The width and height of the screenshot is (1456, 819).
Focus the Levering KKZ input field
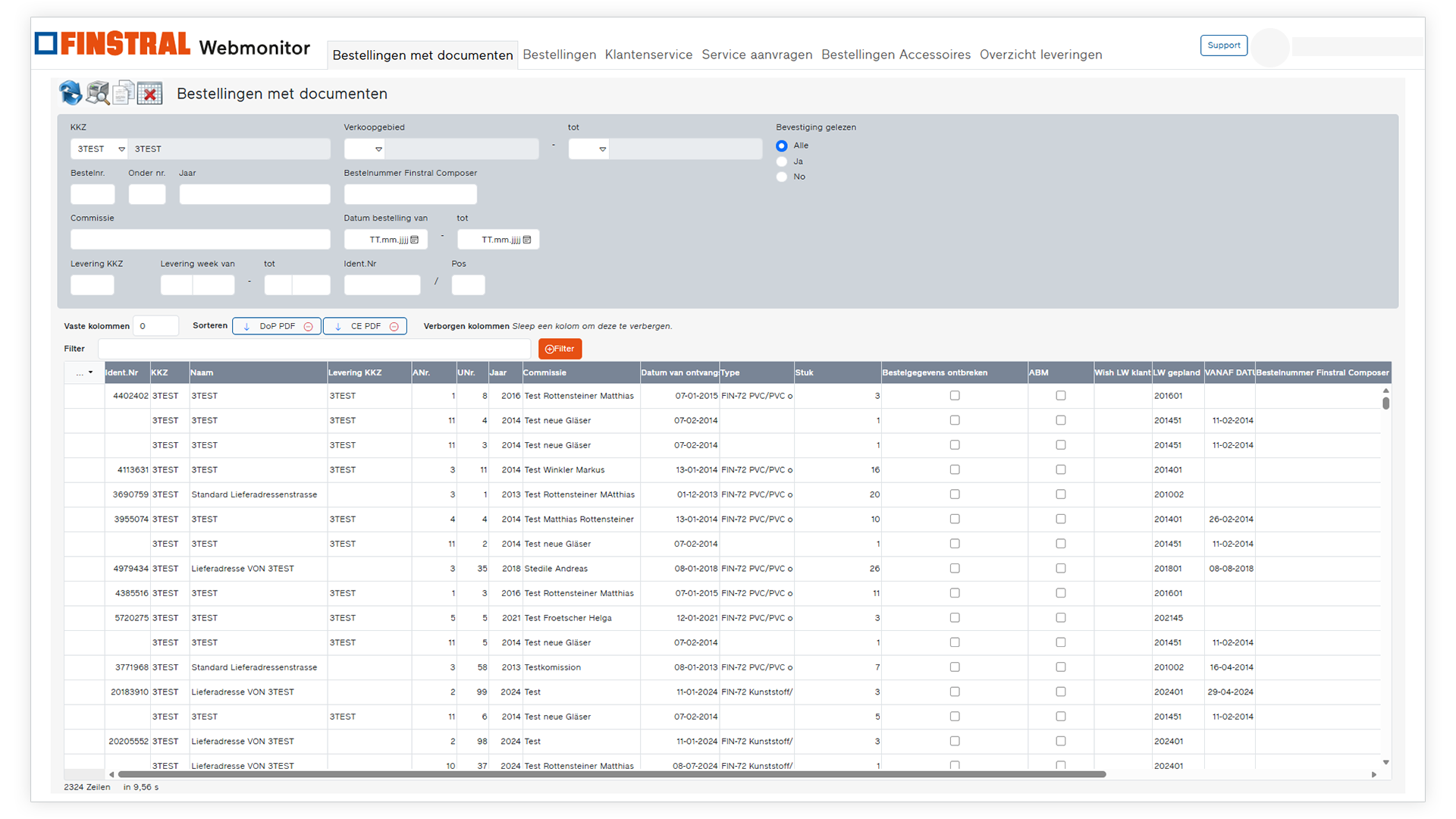pyautogui.click(x=93, y=285)
